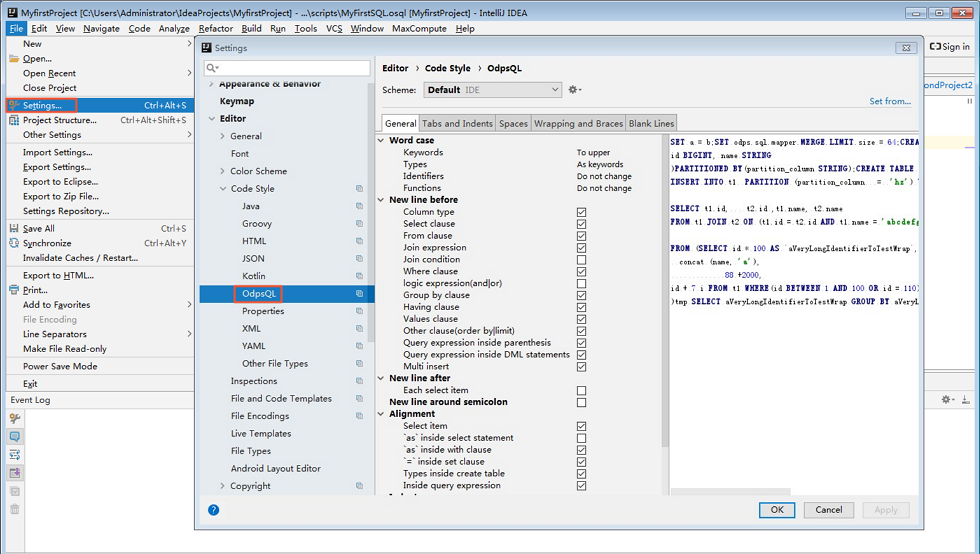The height and width of the screenshot is (554, 980).
Task: Click the Event Log trash clear icon
Action: [15, 509]
